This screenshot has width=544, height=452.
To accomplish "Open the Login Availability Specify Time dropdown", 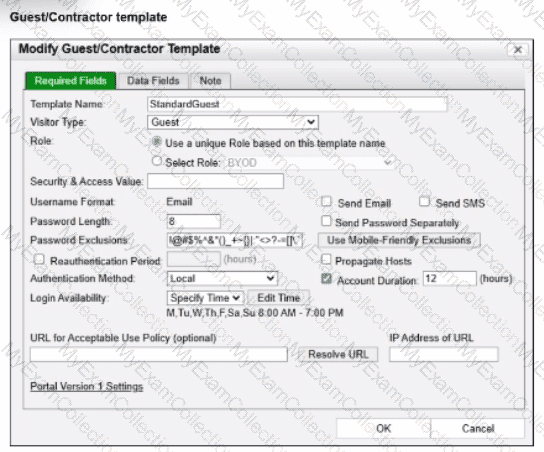I will [205, 298].
